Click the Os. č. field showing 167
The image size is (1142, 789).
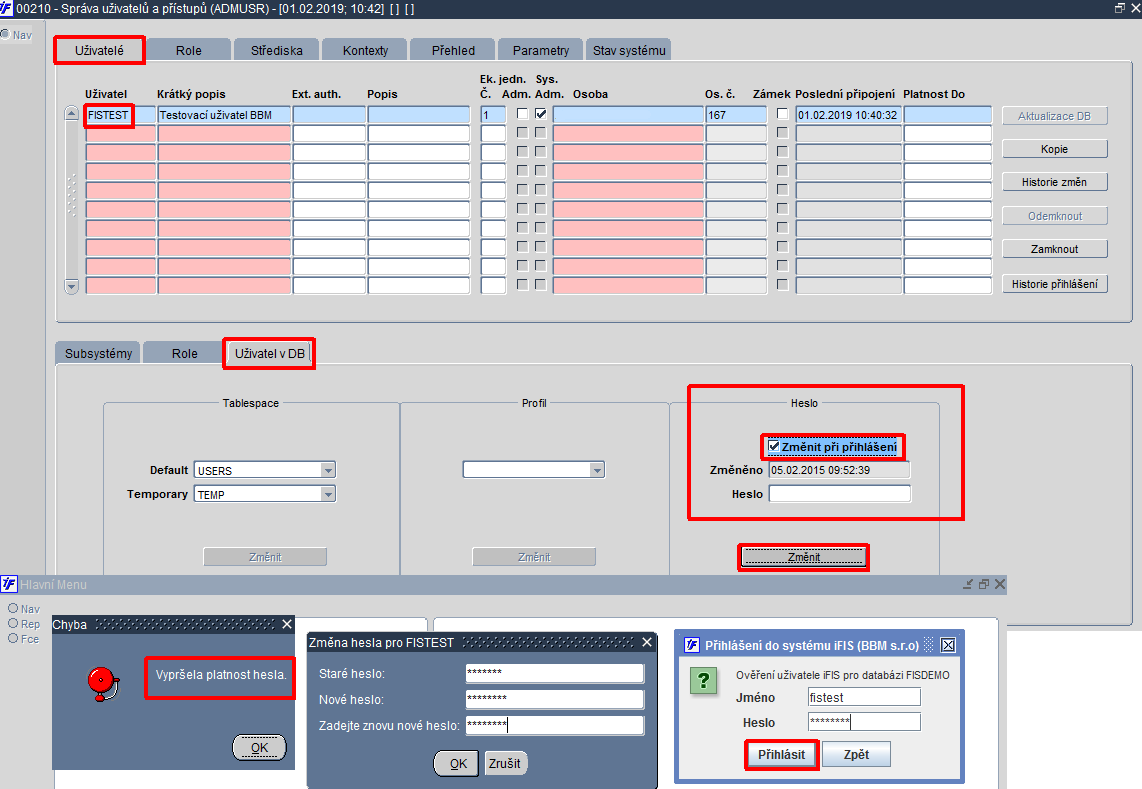click(x=736, y=115)
